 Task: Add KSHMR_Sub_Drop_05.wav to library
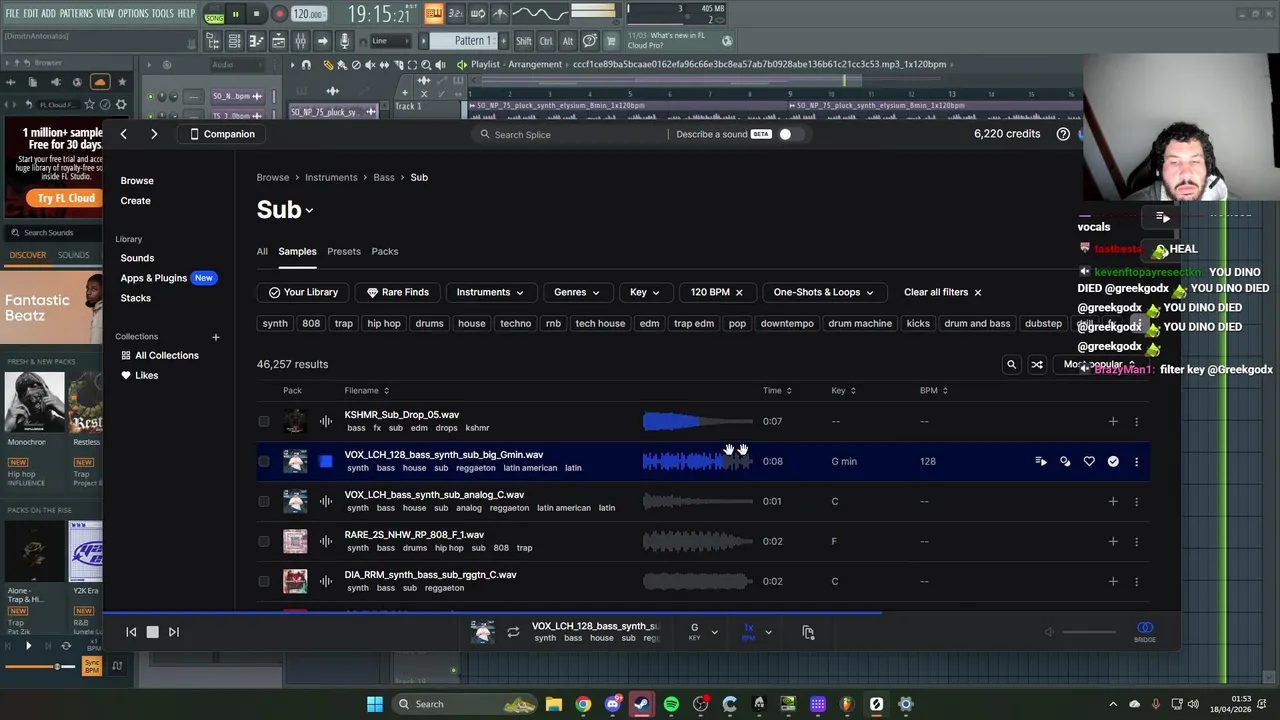(1113, 421)
